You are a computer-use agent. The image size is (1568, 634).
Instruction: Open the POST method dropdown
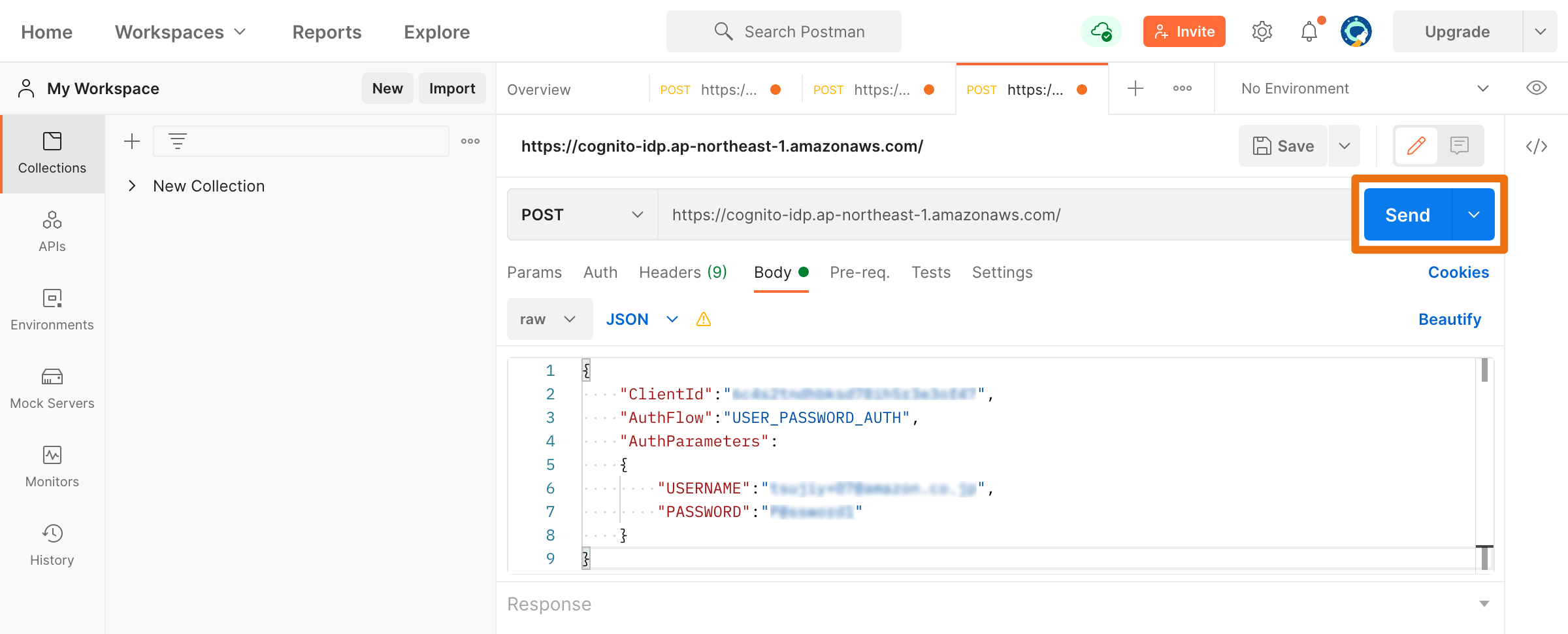click(x=583, y=214)
